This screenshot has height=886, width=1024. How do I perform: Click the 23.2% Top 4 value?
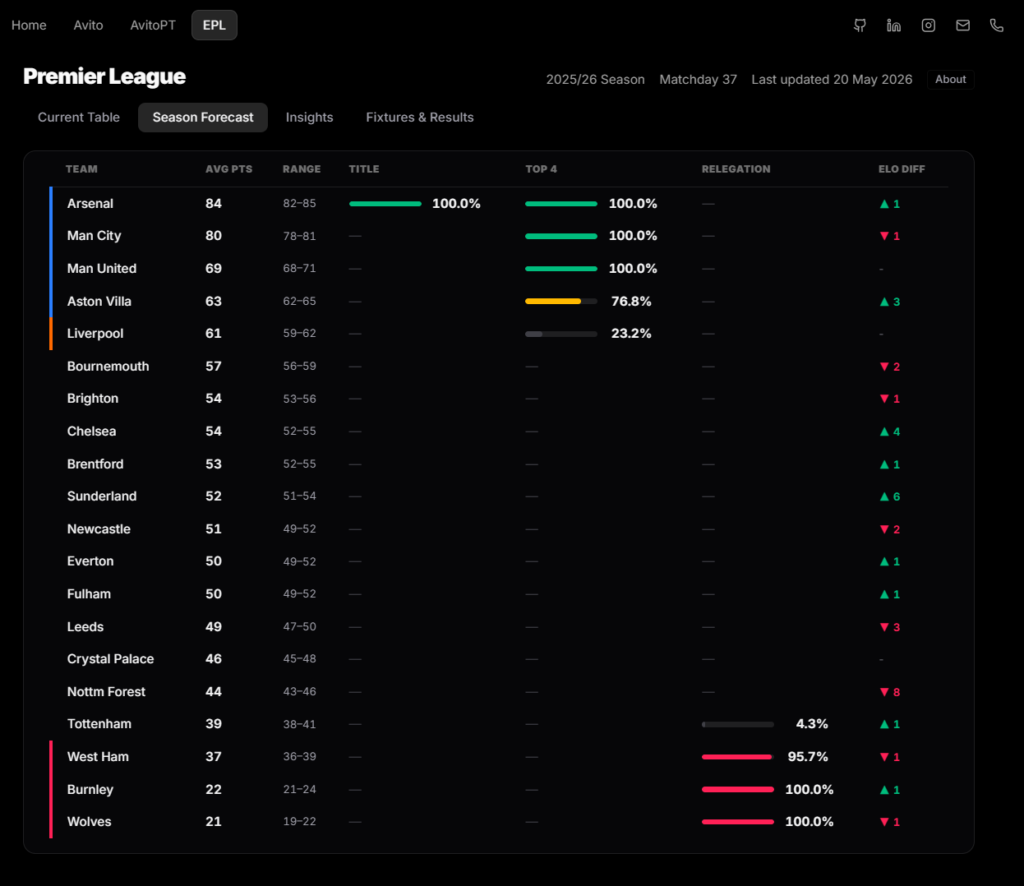[x=631, y=334]
